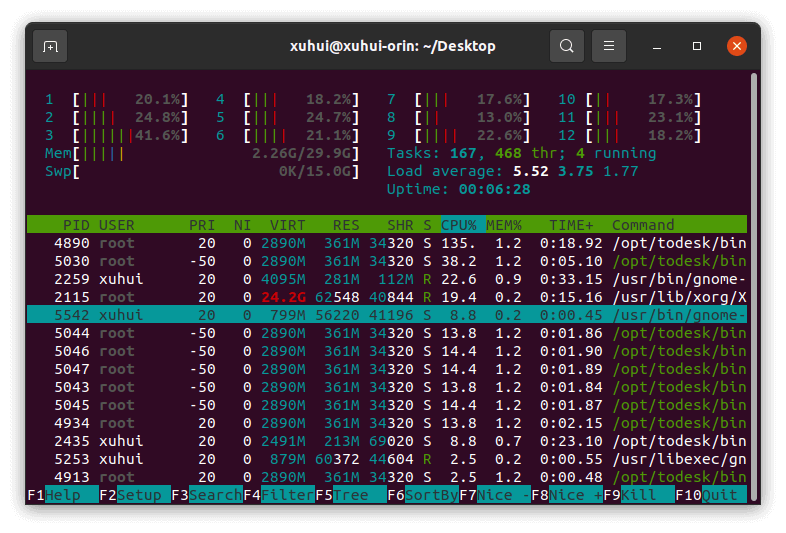
Task: Select process row with PID 5030
Action: click(x=387, y=261)
